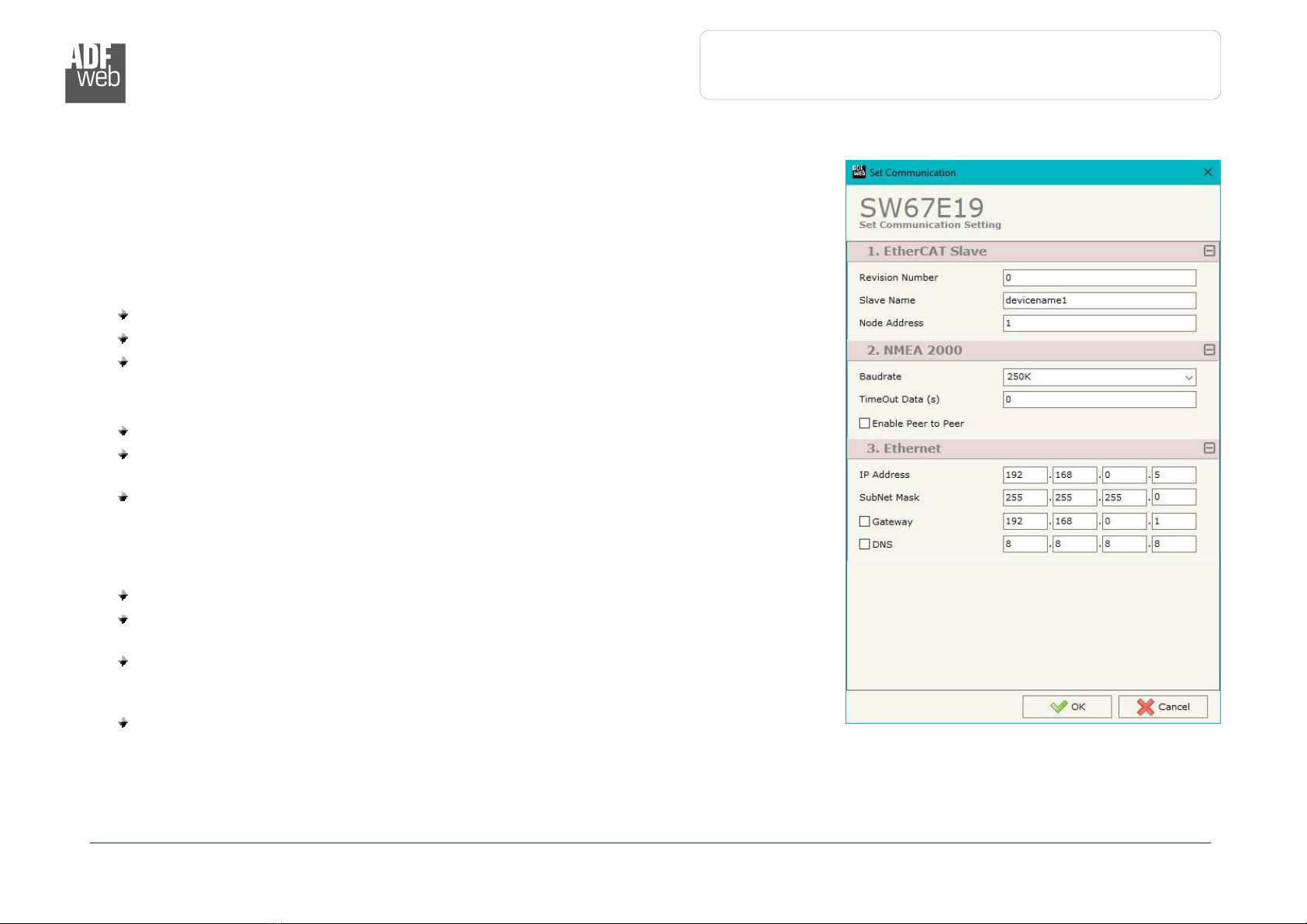The height and width of the screenshot is (924, 1307).
Task: Click the TimeOut Data (s) field
Action: pos(1099,400)
